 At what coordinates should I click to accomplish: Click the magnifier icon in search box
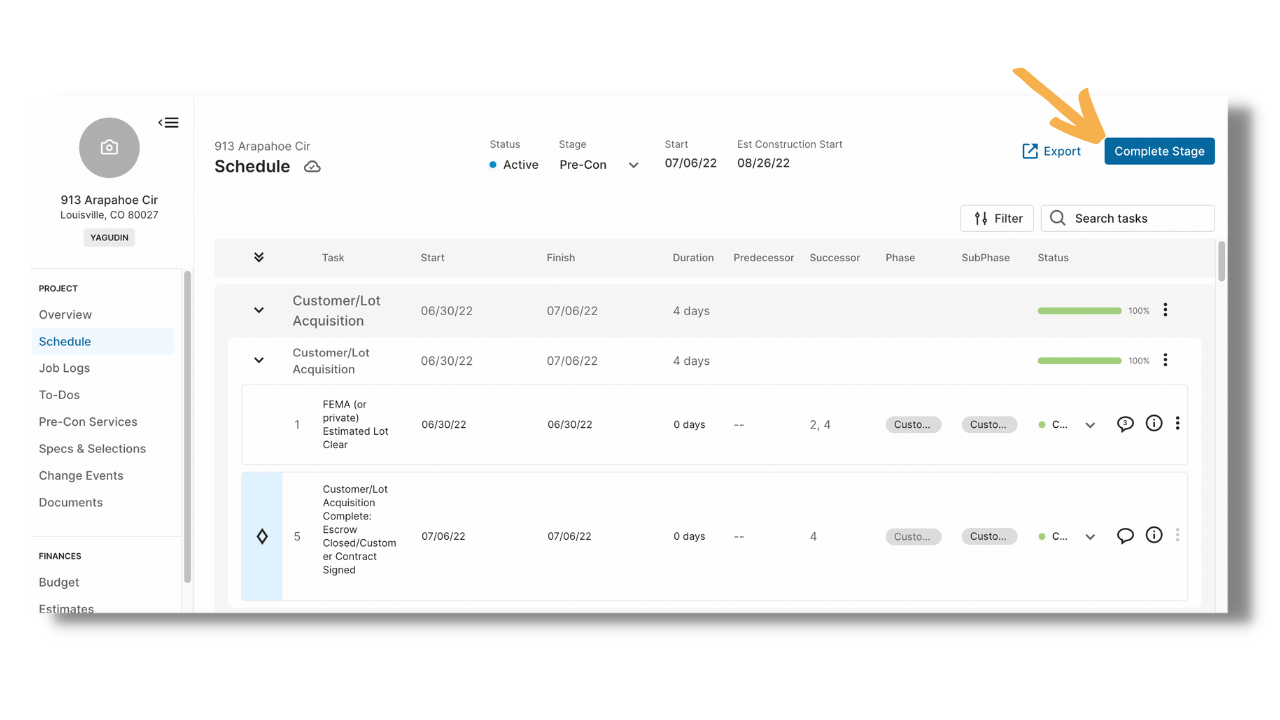(1058, 218)
